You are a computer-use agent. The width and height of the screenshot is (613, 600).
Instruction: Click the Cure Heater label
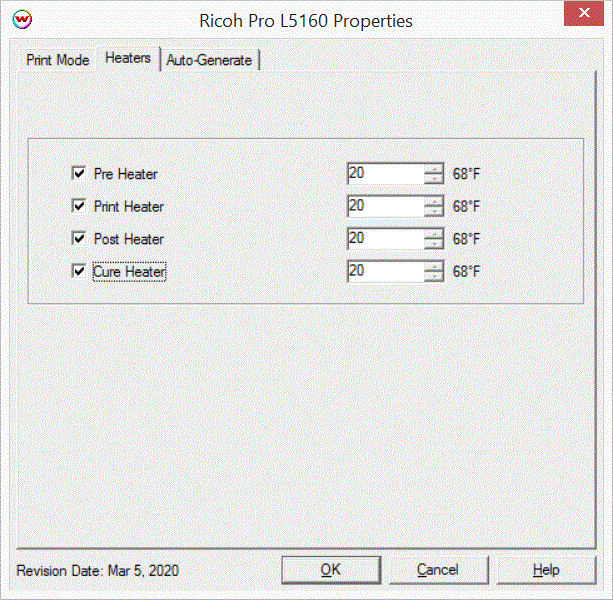click(x=129, y=271)
